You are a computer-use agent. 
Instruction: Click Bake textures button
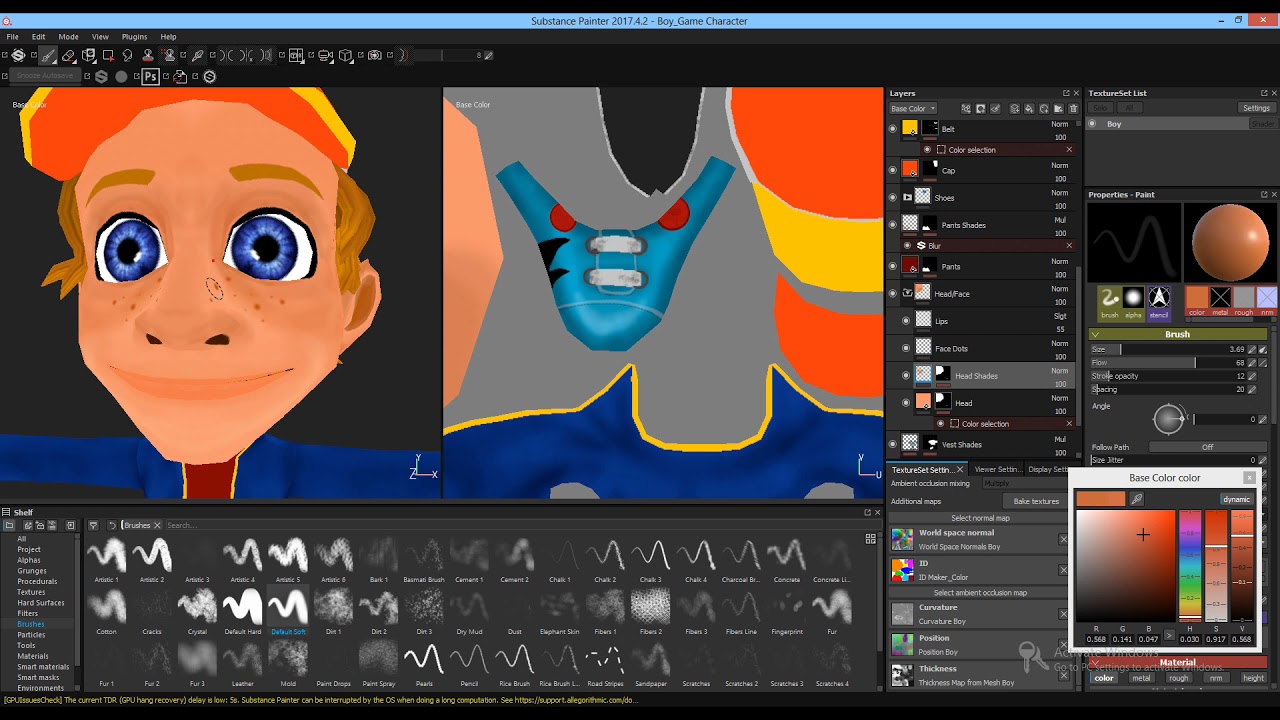(x=1036, y=501)
